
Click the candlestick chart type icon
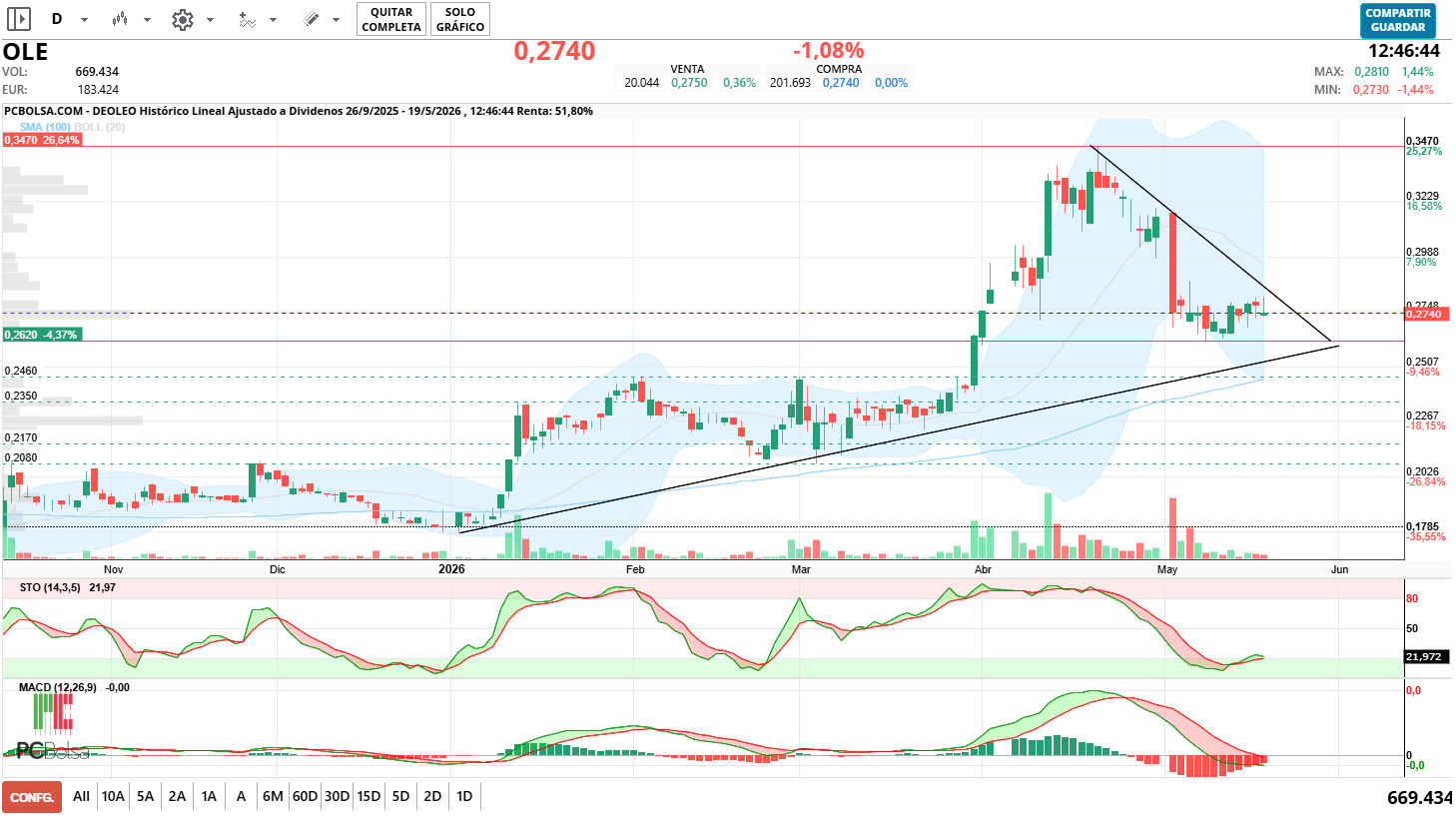point(120,19)
